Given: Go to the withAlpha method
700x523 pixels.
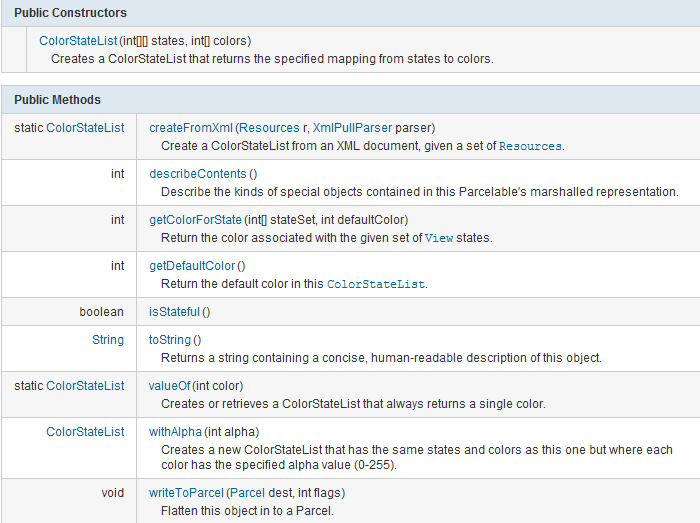Looking at the screenshot, I should 175,431.
